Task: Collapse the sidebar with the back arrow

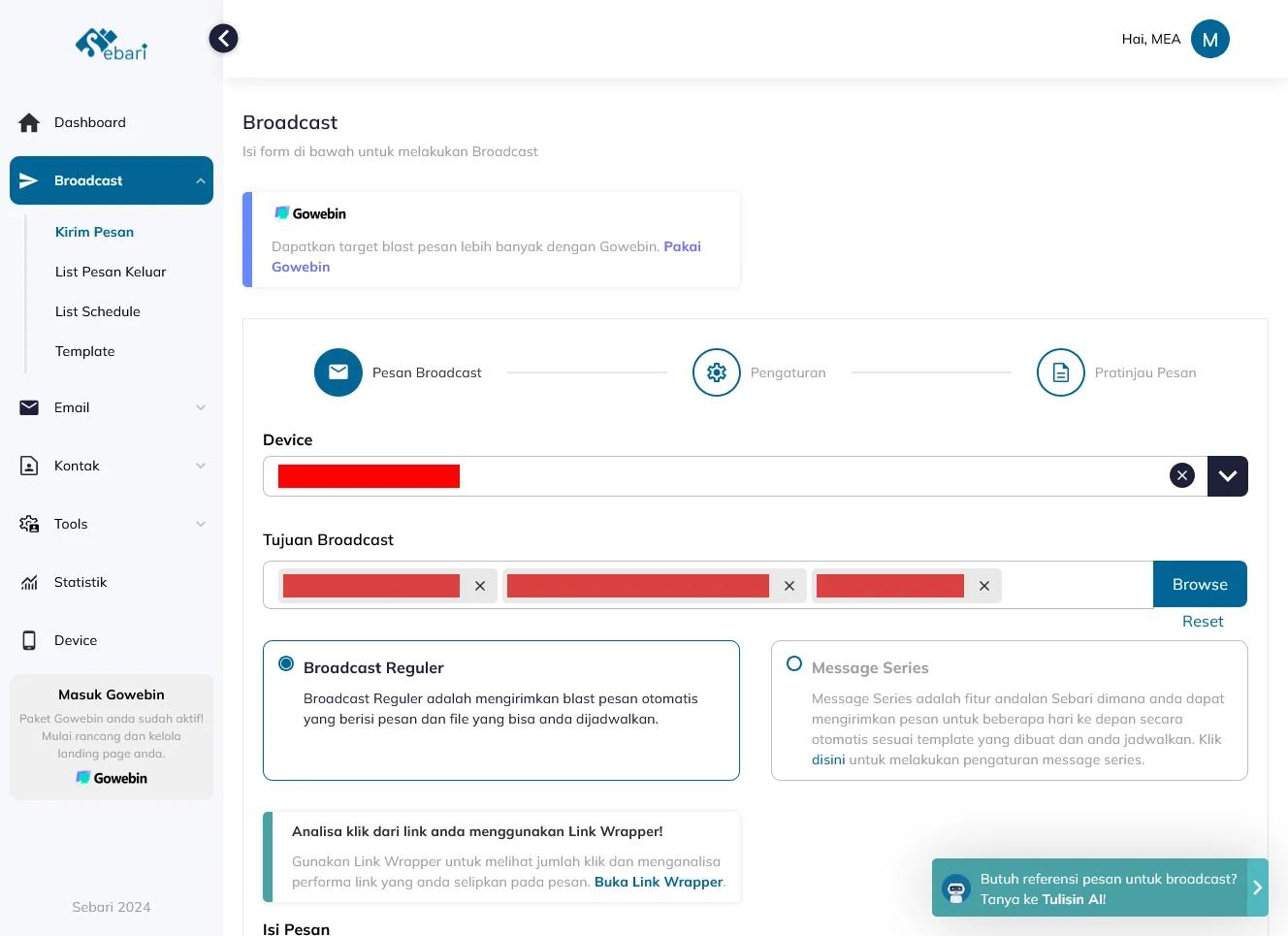Action: point(223,39)
